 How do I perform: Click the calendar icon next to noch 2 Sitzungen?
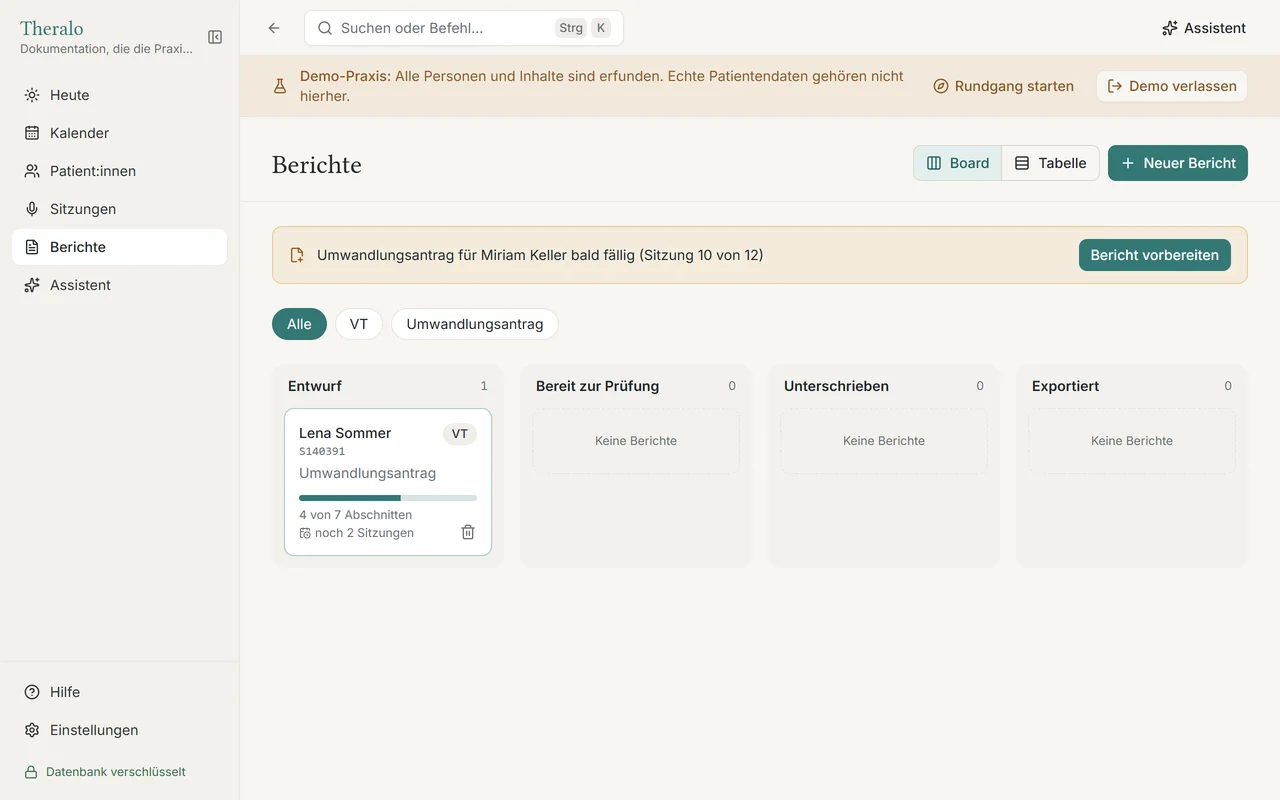click(x=305, y=533)
